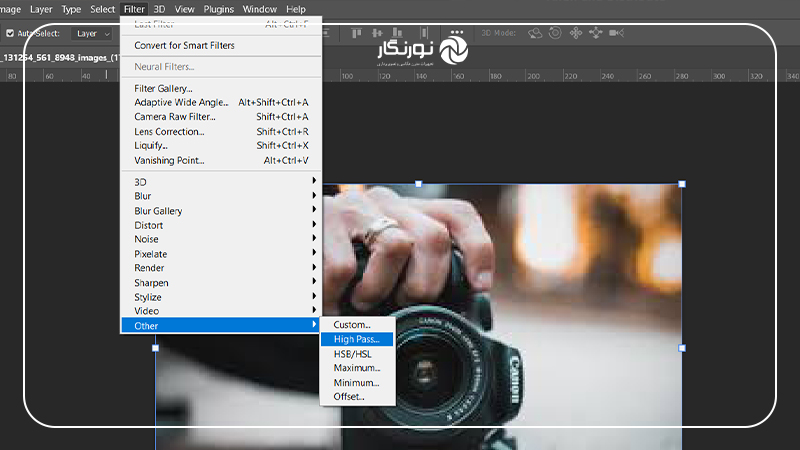The height and width of the screenshot is (450, 800).
Task: Expand the 3D filter submenu
Action: (x=221, y=182)
